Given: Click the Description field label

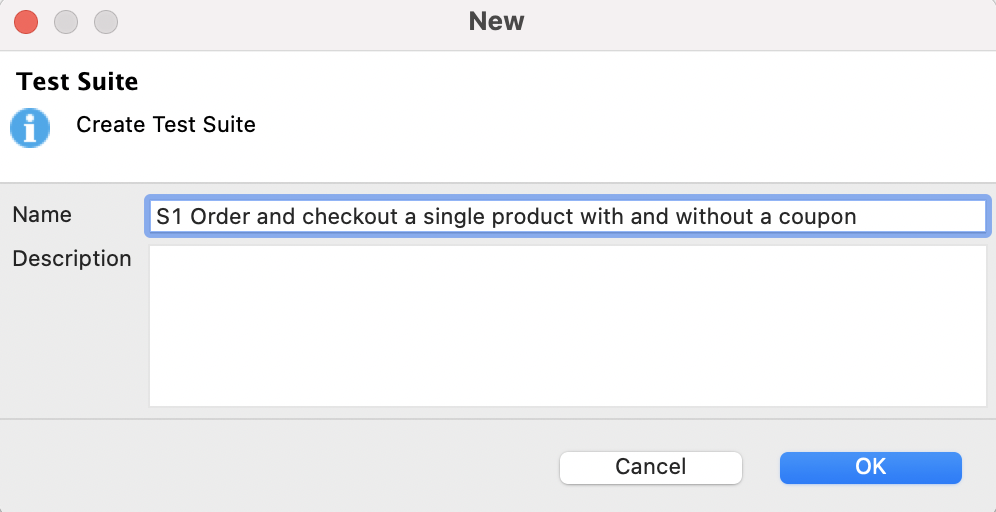Looking at the screenshot, I should [x=72, y=259].
